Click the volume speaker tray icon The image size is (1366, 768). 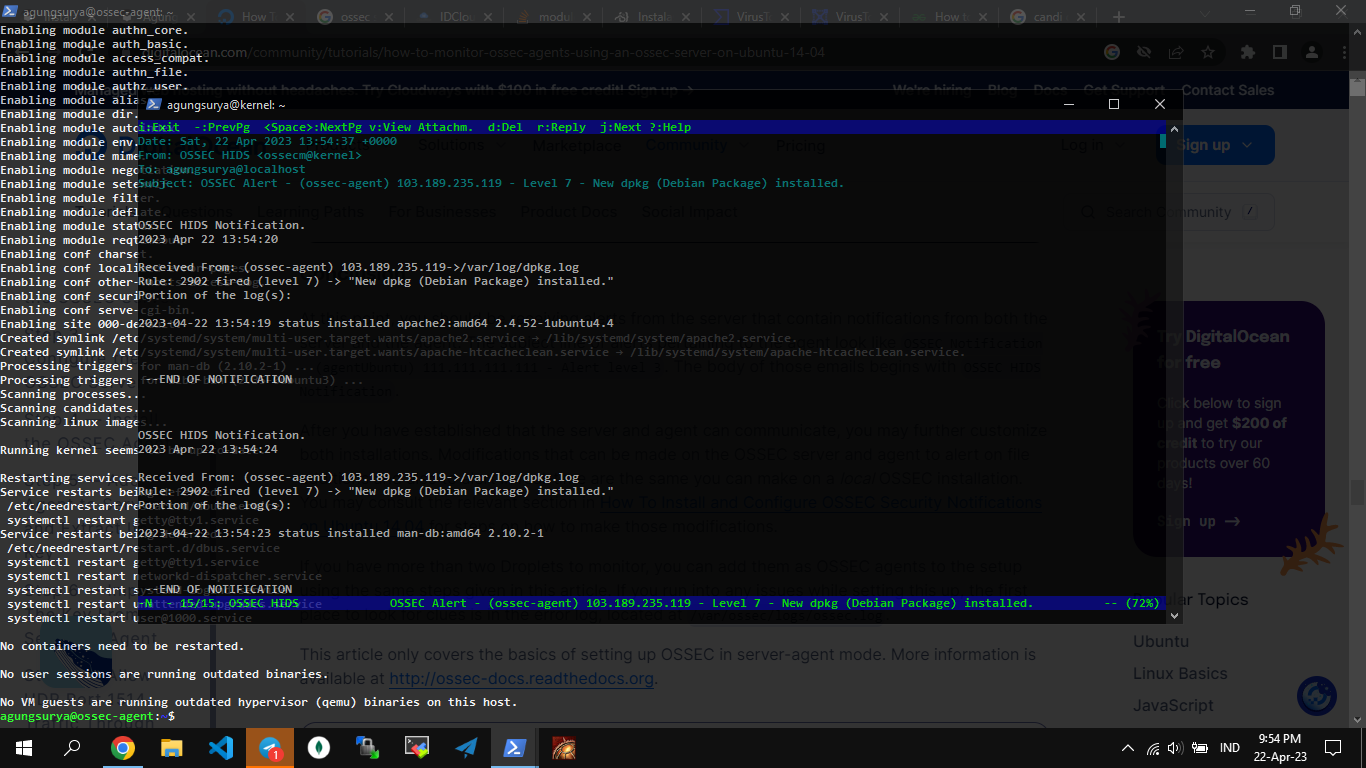click(1175, 747)
